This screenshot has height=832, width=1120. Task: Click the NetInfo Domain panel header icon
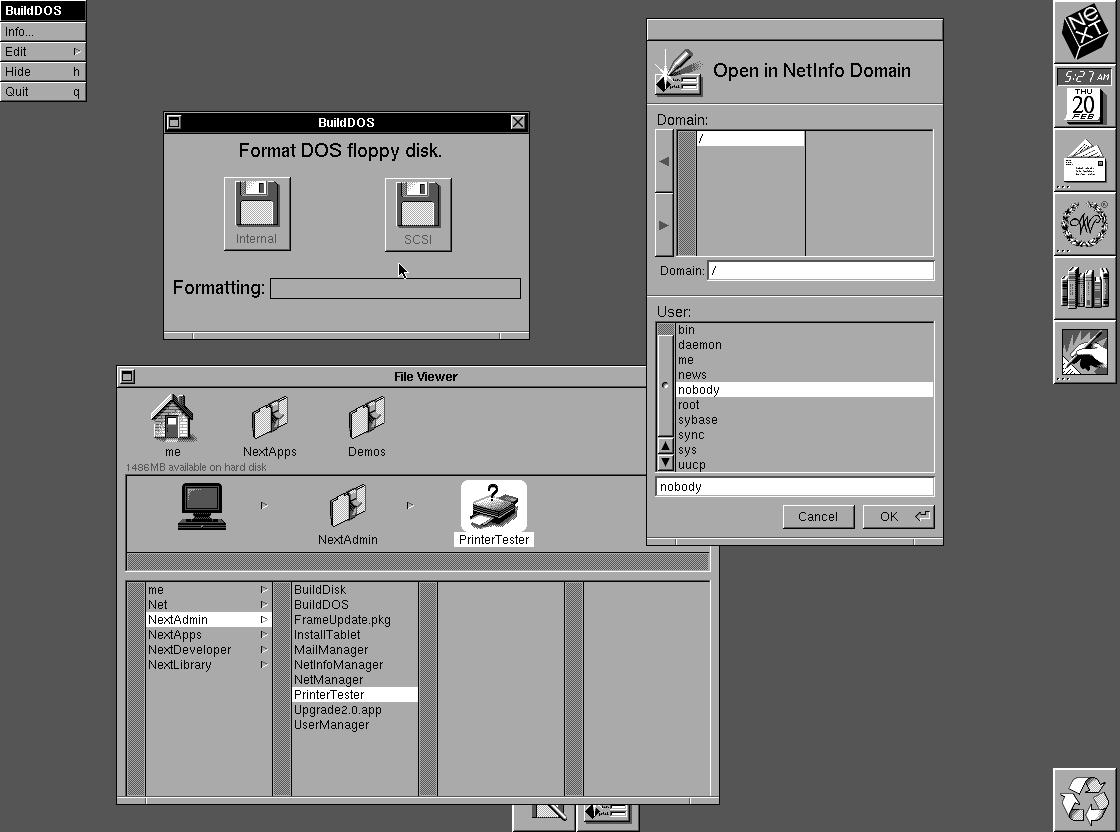[678, 72]
